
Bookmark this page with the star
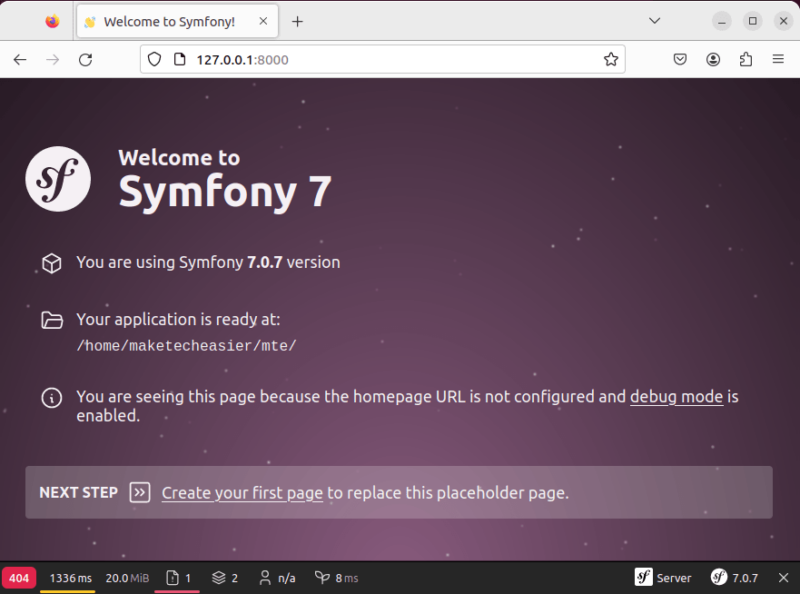click(x=611, y=59)
